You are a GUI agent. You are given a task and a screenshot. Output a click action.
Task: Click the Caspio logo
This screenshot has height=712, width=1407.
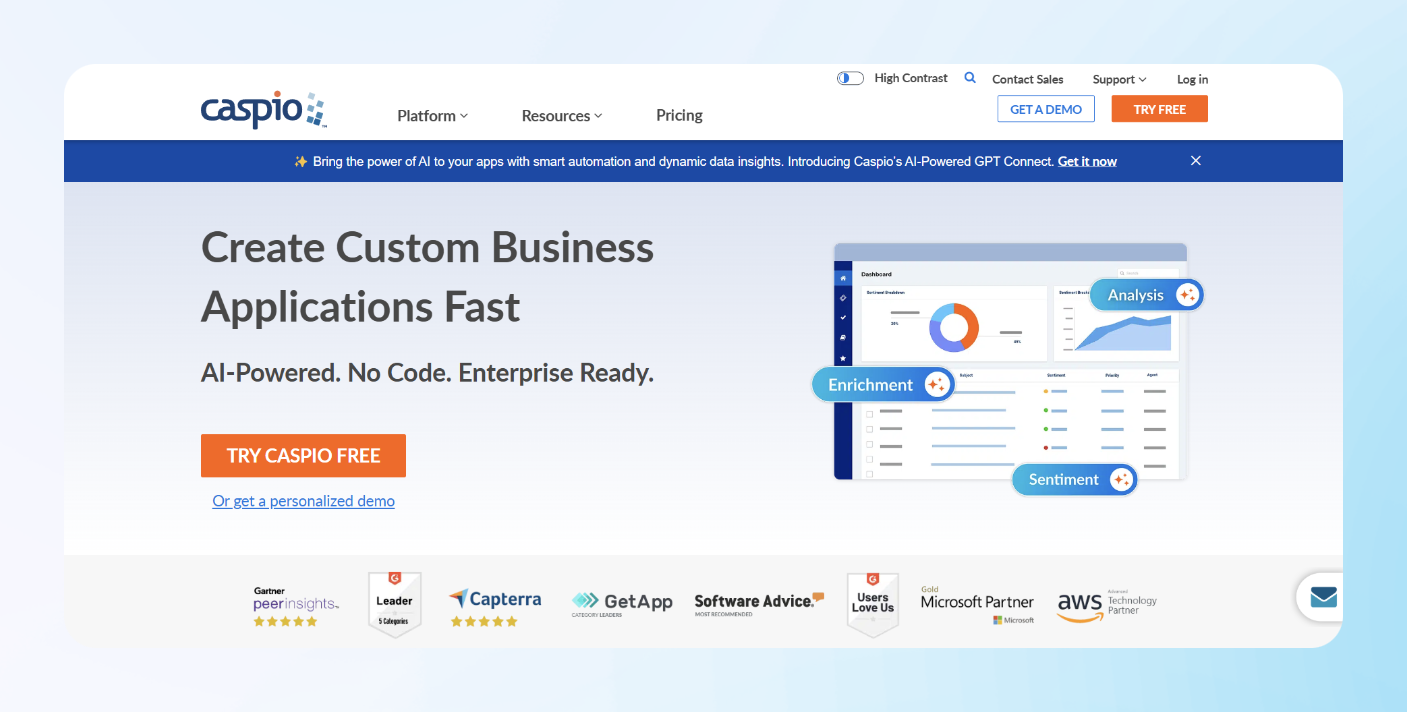click(264, 109)
